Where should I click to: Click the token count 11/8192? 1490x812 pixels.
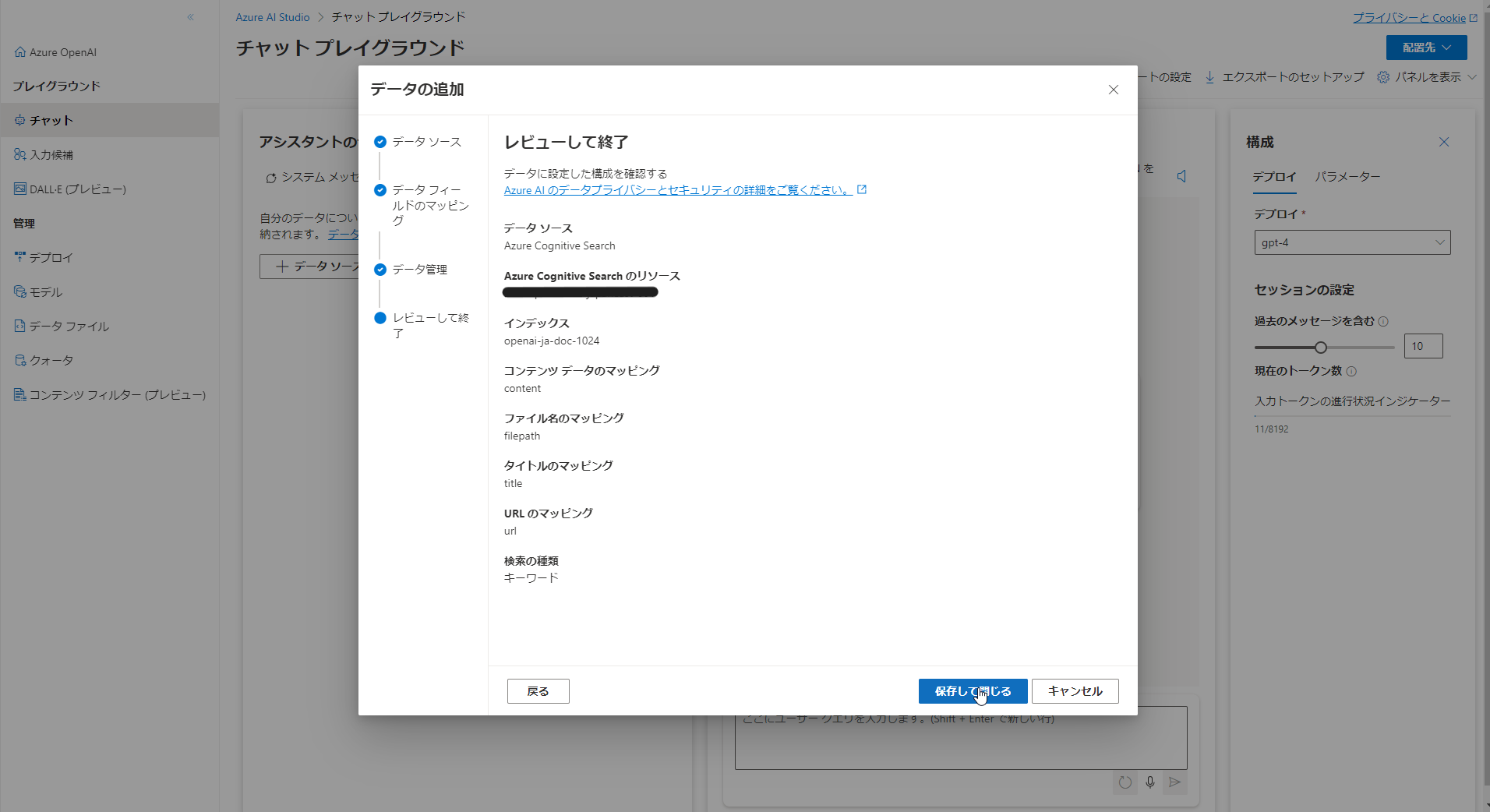point(1271,429)
